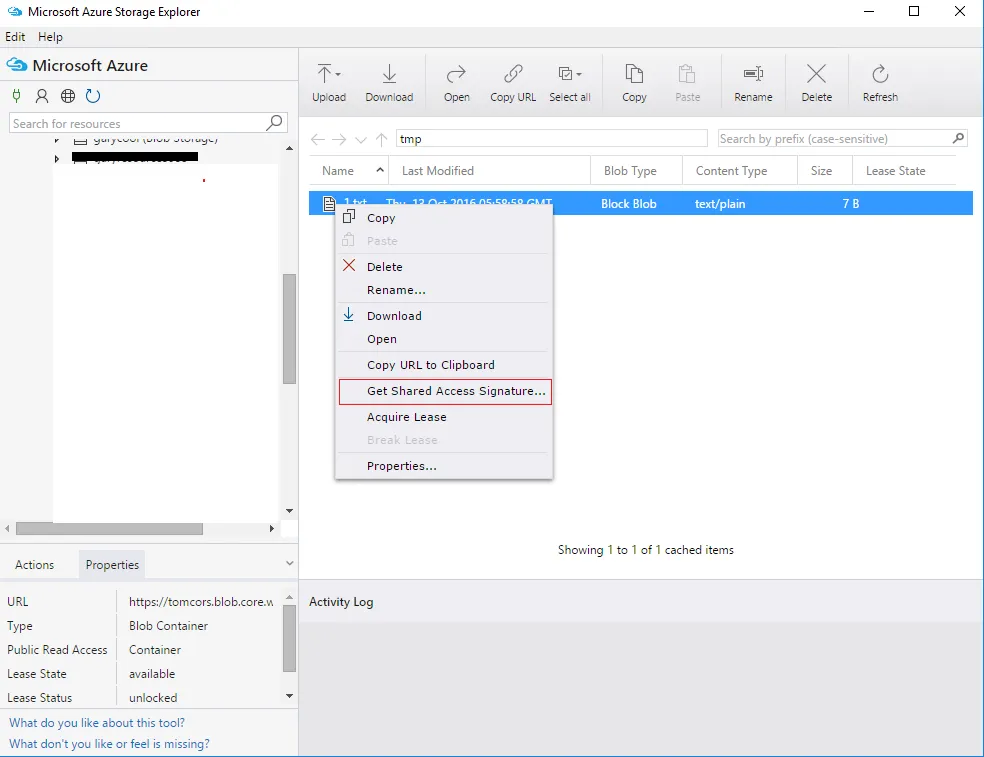
Task: Select Get Shared Access Signature...
Action: pyautogui.click(x=445, y=391)
